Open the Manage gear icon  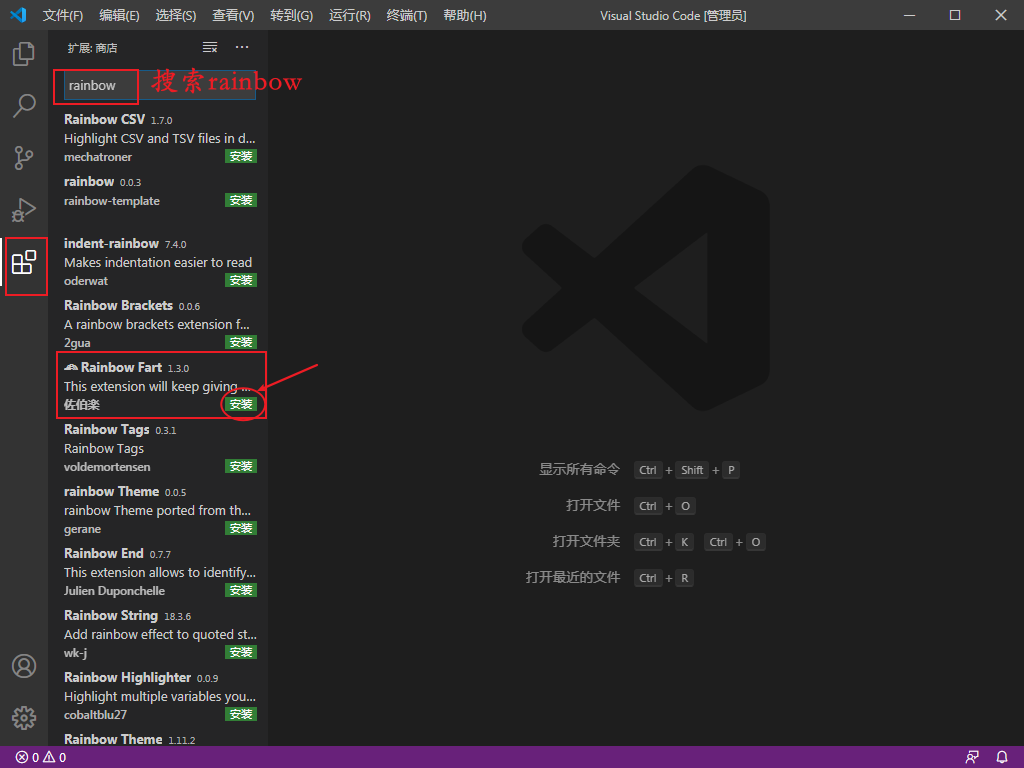click(x=24, y=718)
